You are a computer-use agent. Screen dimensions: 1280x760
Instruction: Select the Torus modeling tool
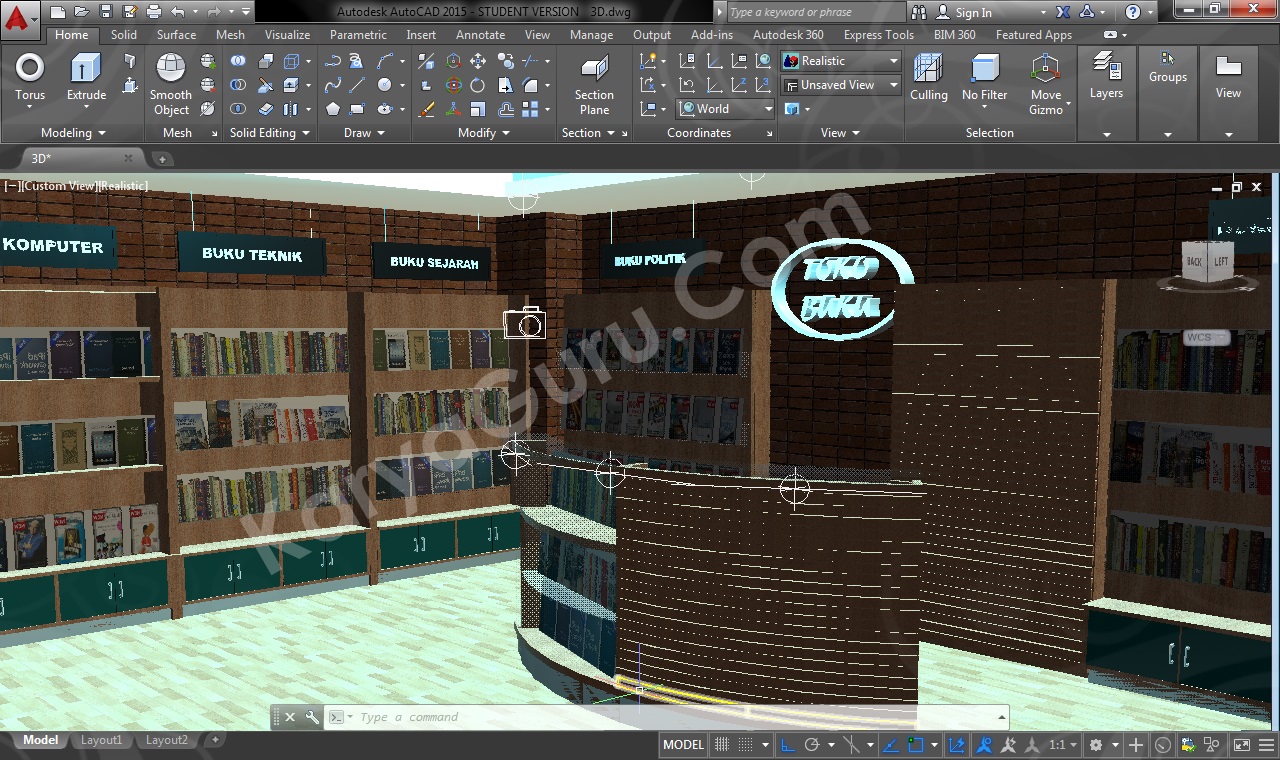pyautogui.click(x=30, y=77)
